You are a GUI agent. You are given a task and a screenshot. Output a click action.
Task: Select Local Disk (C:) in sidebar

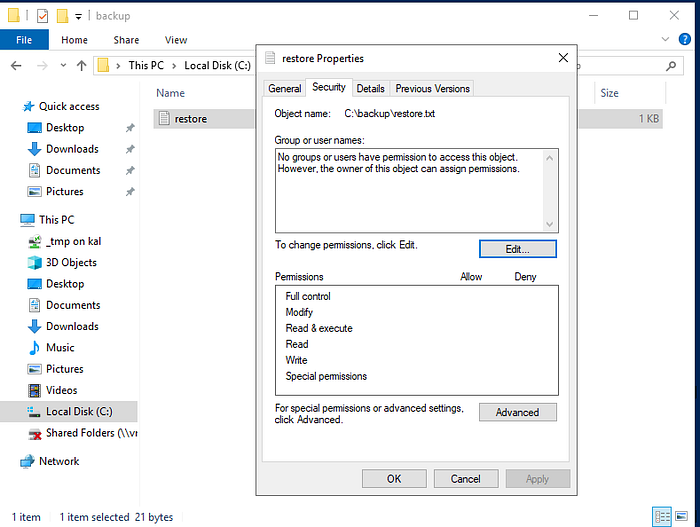coord(69,411)
